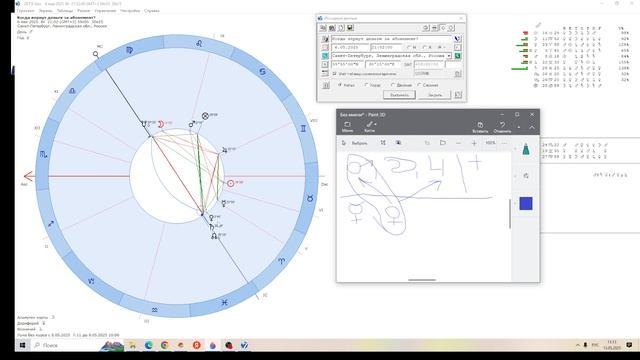Click Отменить in the Paint 3D window
The height and width of the screenshot is (360, 640).
(502, 127)
